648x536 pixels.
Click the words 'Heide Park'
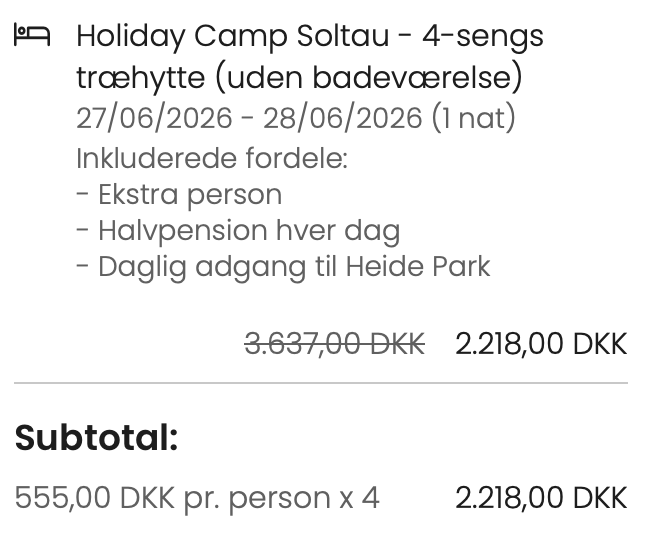[x=418, y=267]
